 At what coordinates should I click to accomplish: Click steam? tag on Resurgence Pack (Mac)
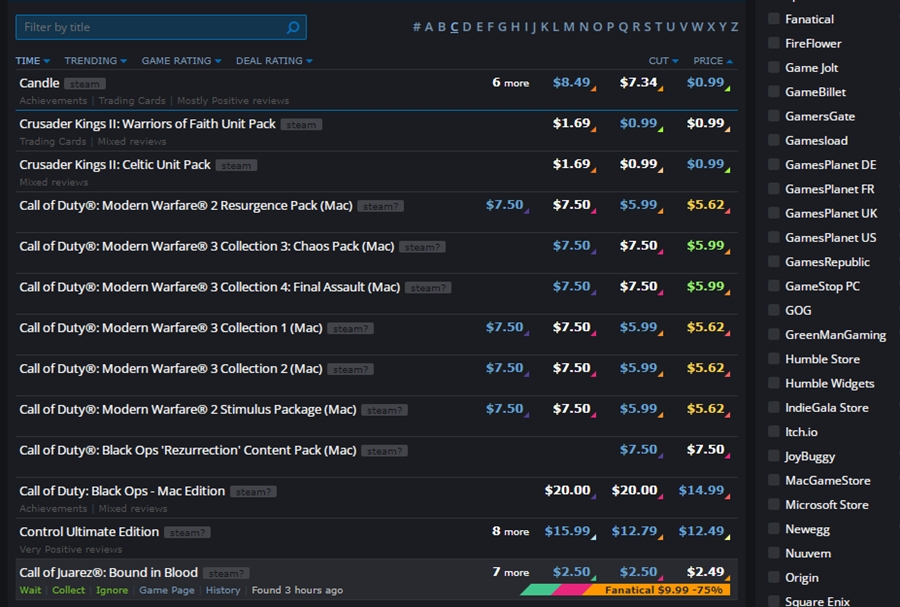380,206
